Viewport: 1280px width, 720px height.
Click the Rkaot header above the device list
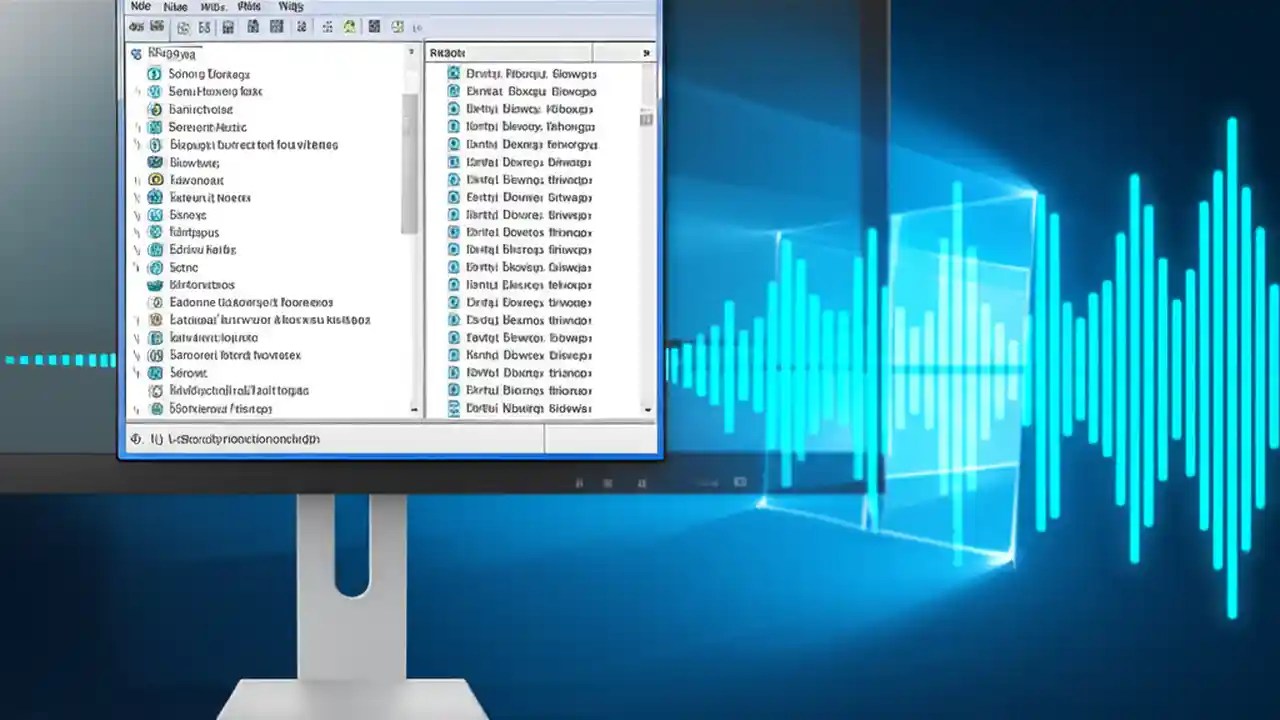(447, 52)
